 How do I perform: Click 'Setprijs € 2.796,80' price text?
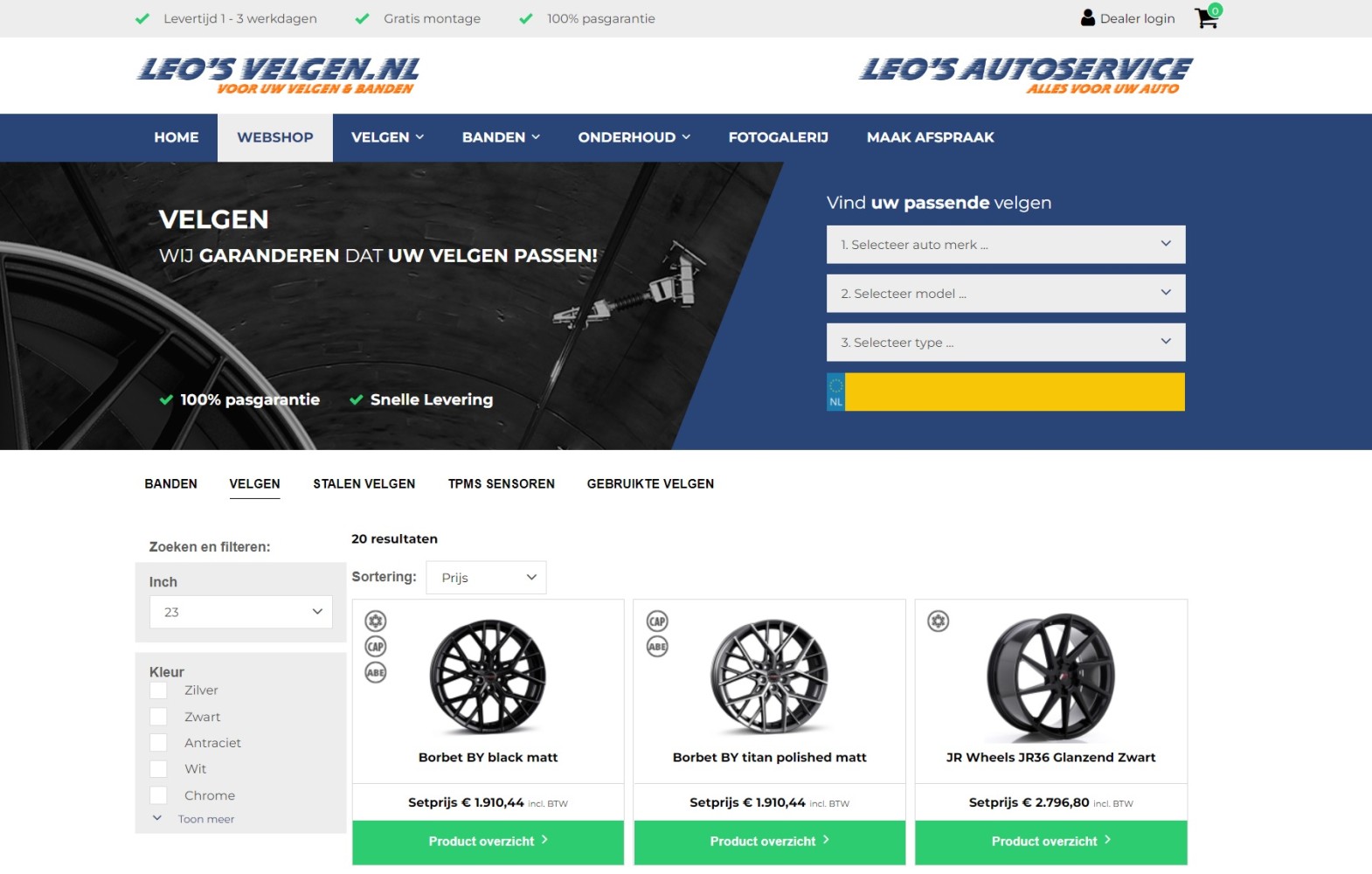coord(1029,802)
